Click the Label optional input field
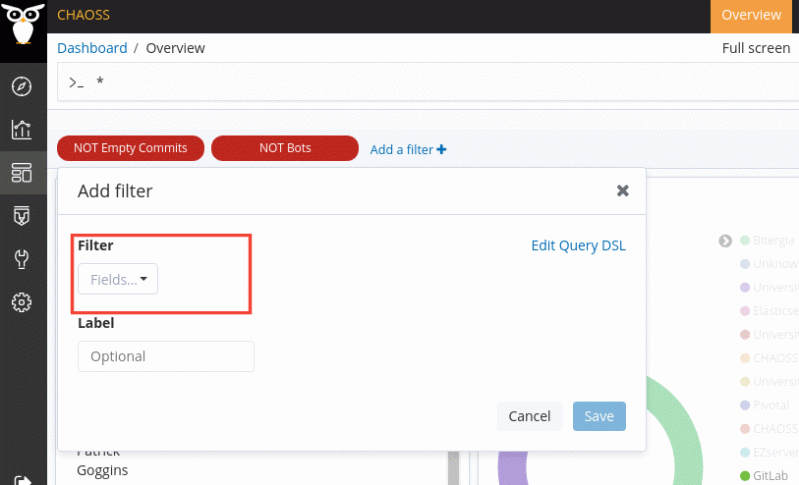 (166, 356)
